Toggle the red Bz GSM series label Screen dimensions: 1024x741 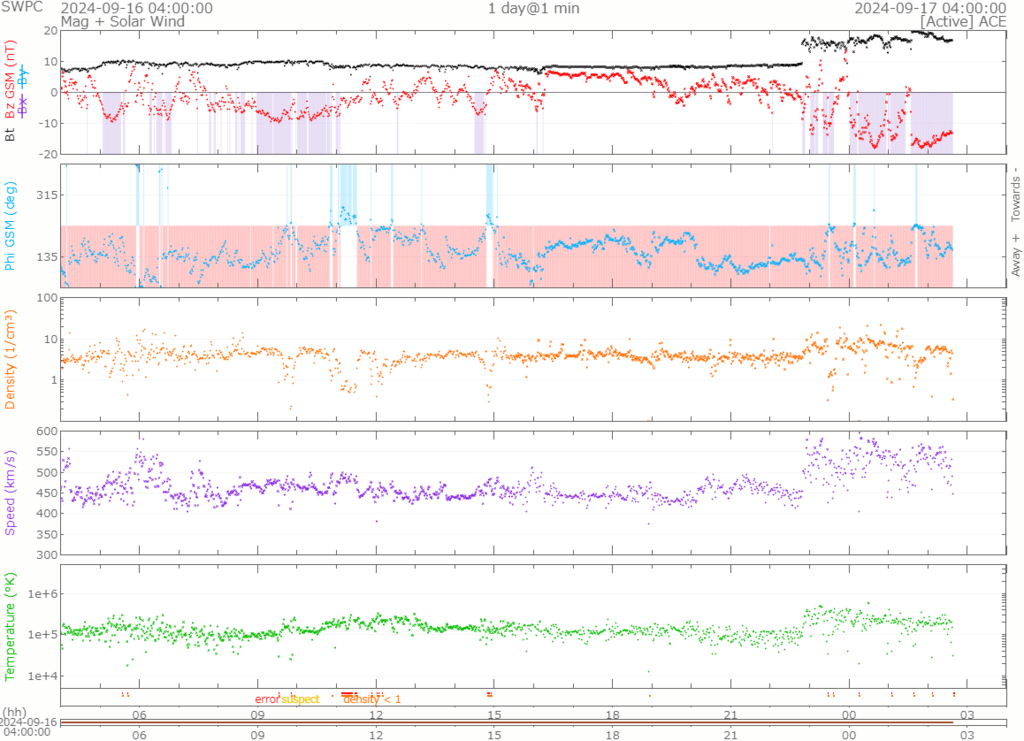pos(11,80)
